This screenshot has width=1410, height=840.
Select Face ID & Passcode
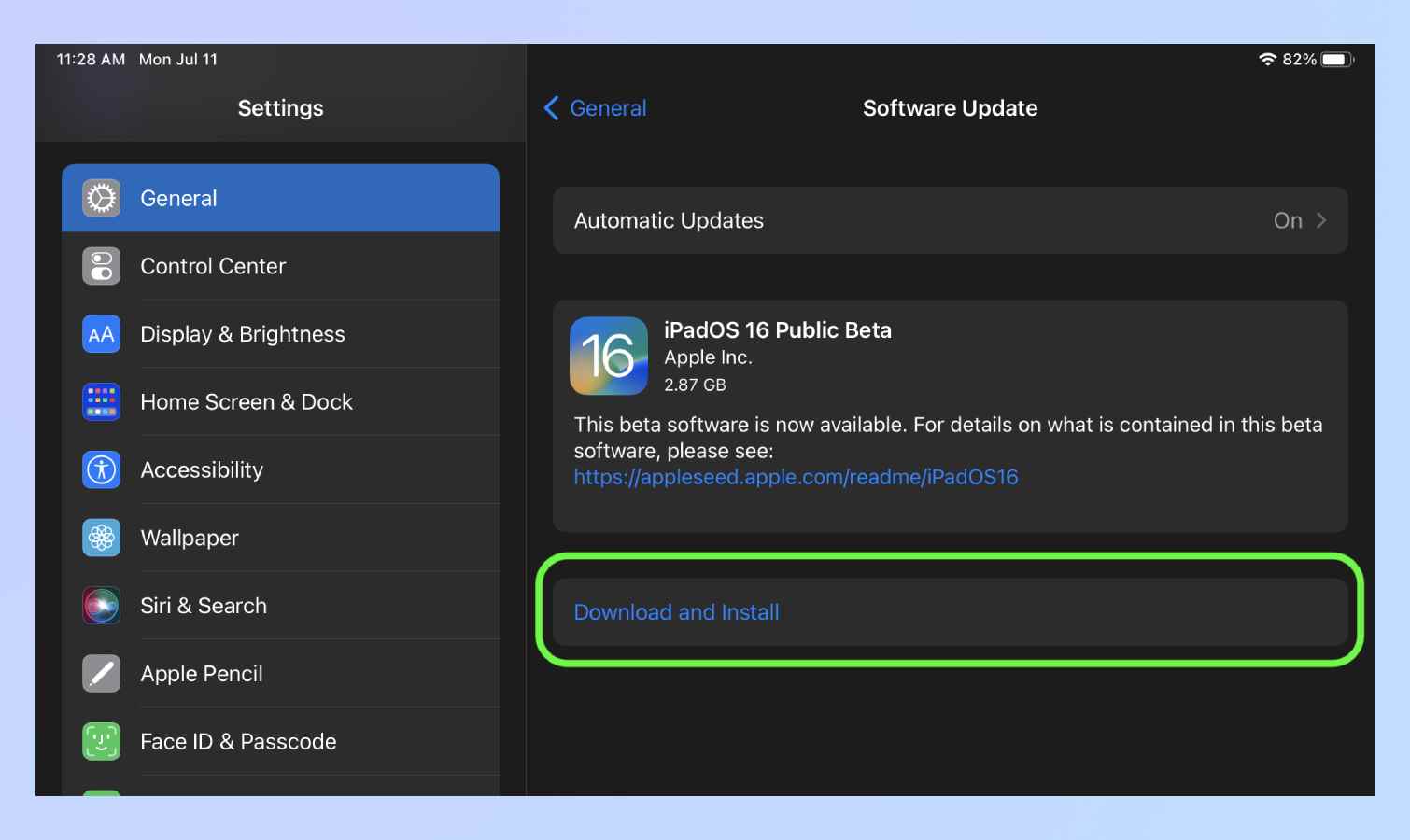280,742
